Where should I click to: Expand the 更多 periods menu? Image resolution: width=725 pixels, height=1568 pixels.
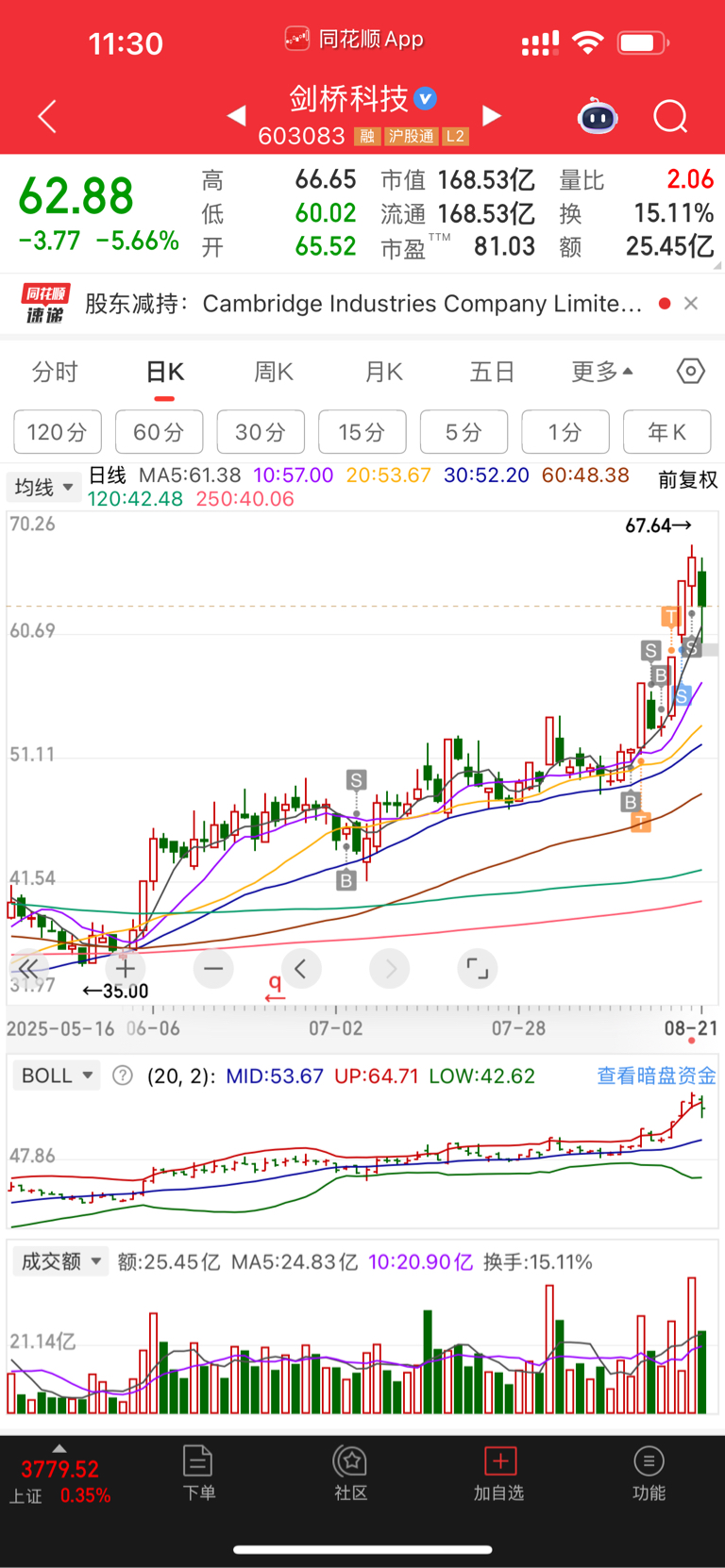pyautogui.click(x=601, y=372)
